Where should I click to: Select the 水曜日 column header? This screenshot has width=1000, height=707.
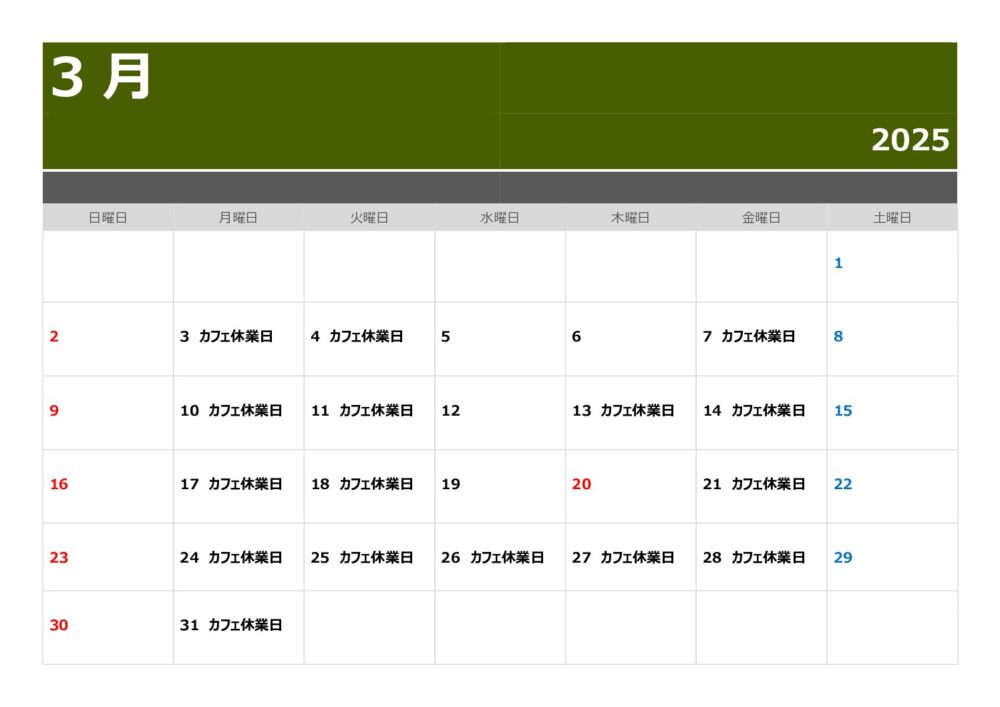pos(500,218)
